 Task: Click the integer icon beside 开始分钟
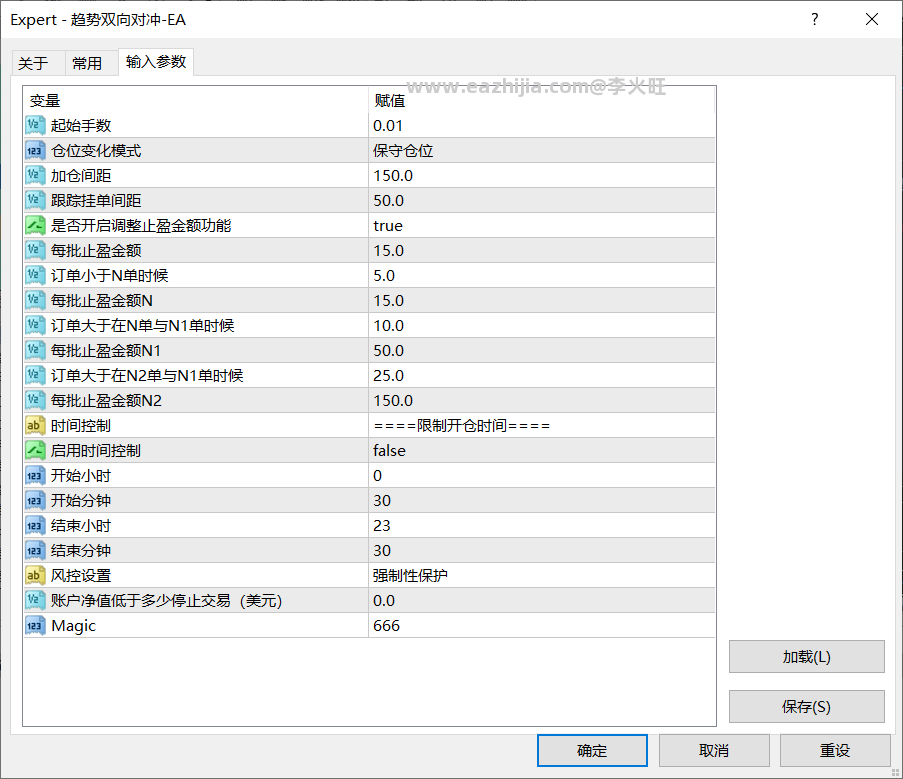click(x=35, y=500)
